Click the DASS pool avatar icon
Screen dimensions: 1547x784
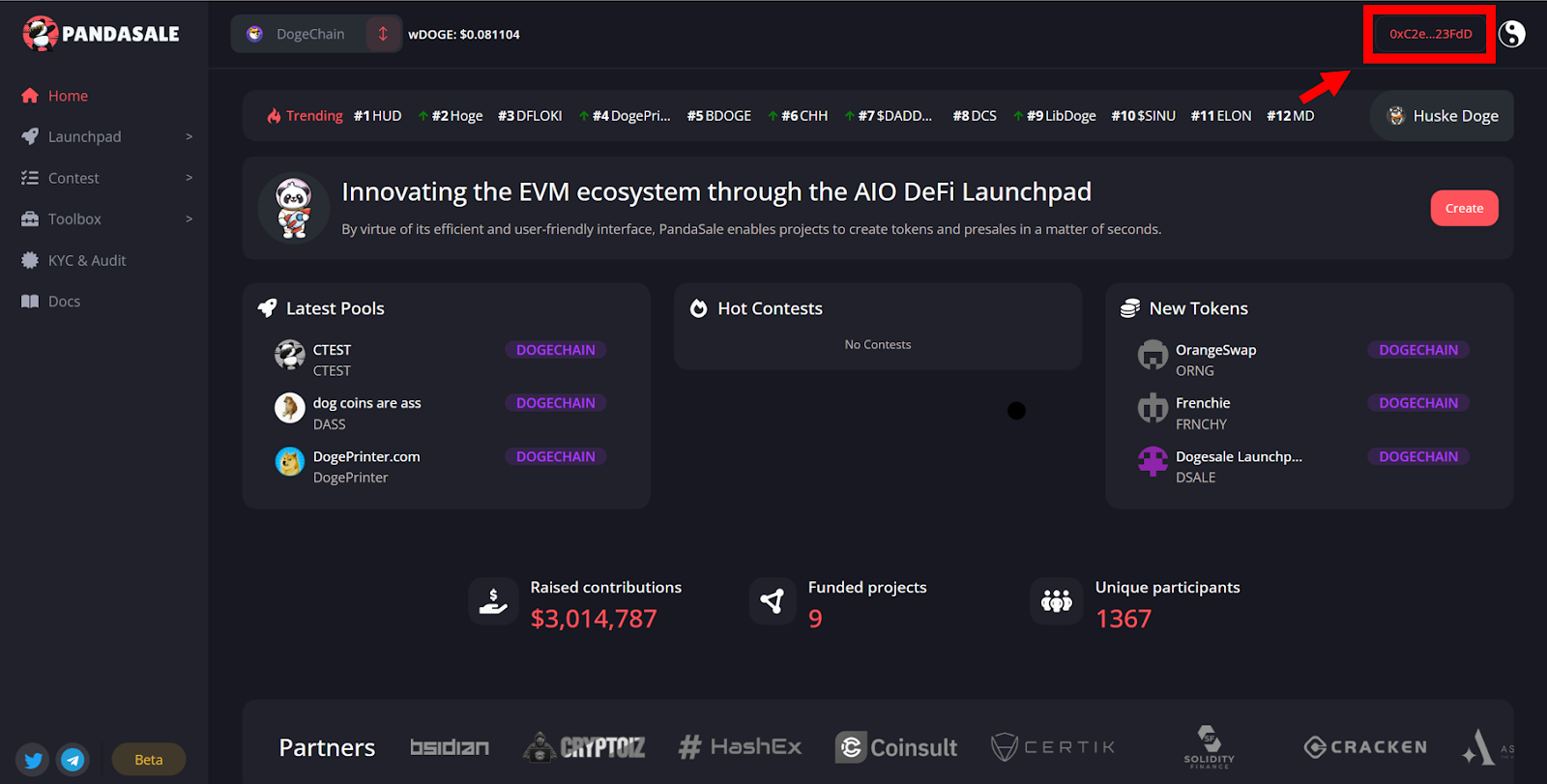290,408
